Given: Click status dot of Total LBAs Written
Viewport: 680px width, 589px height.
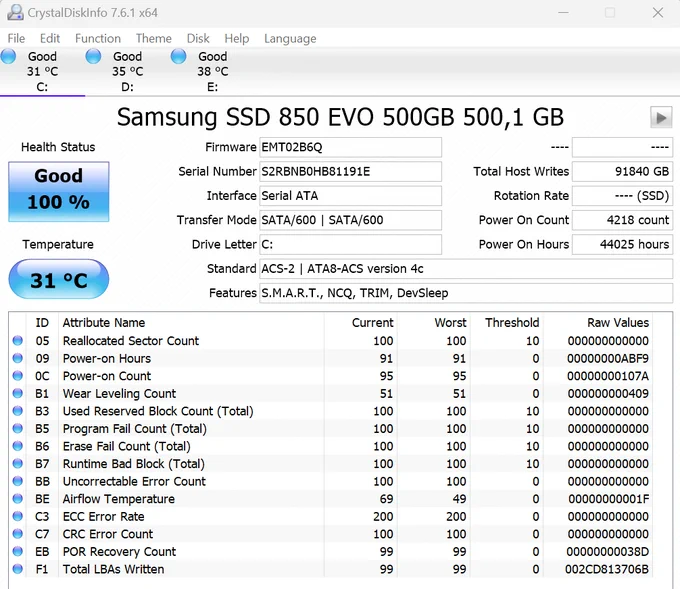Looking at the screenshot, I should coord(18,569).
